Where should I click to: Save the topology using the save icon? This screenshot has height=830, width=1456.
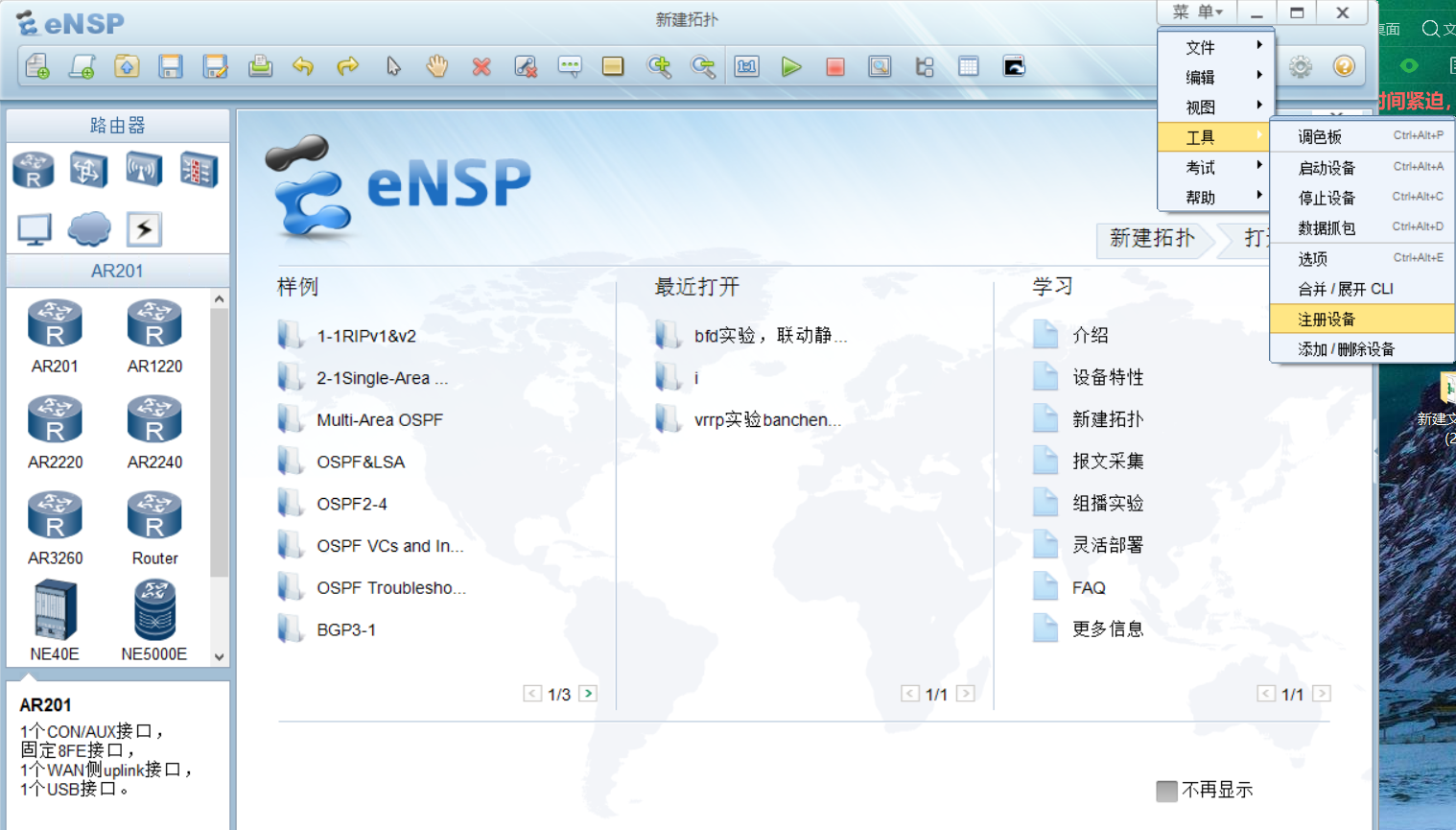171,66
